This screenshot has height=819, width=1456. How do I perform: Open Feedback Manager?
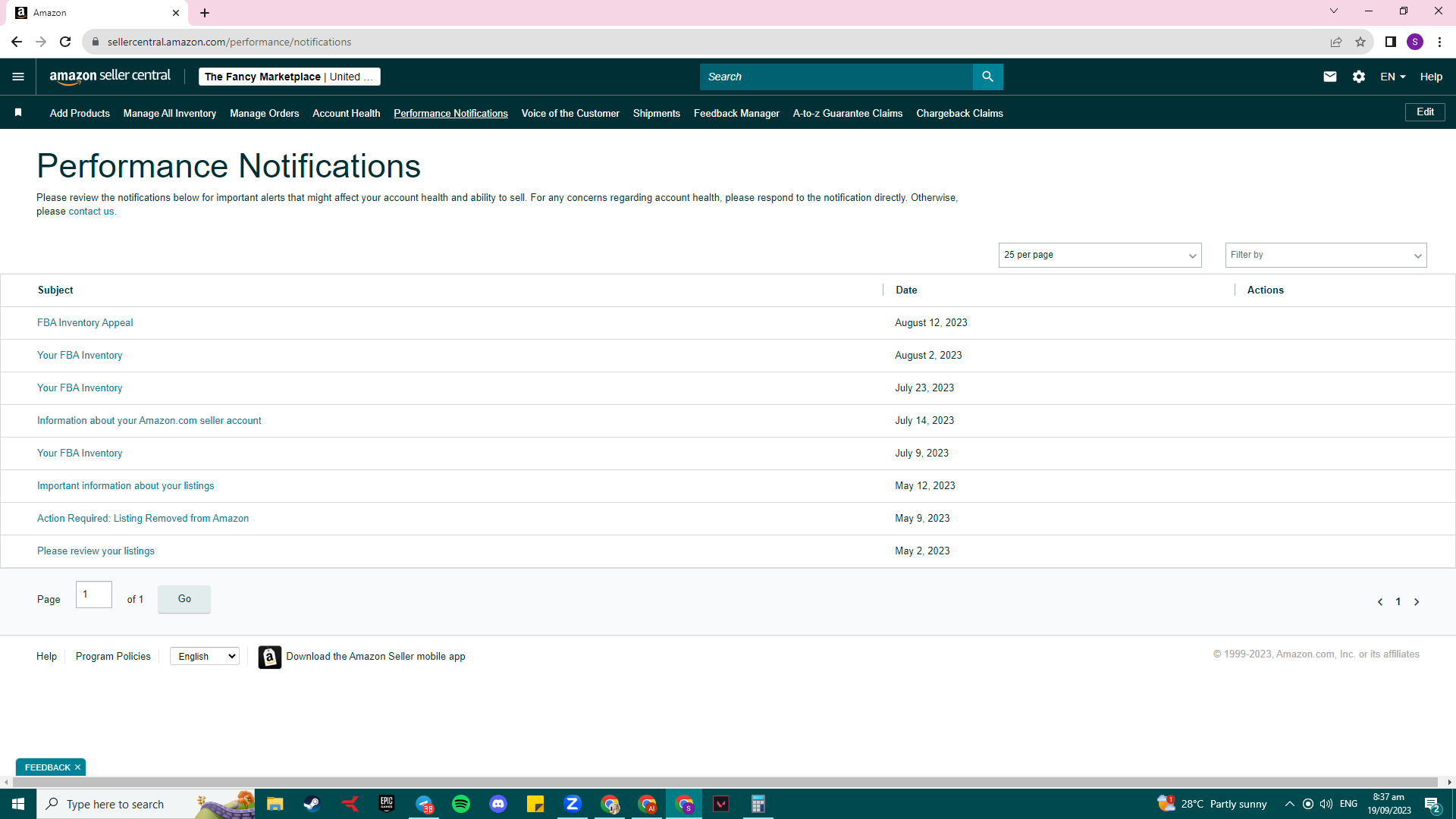[736, 113]
